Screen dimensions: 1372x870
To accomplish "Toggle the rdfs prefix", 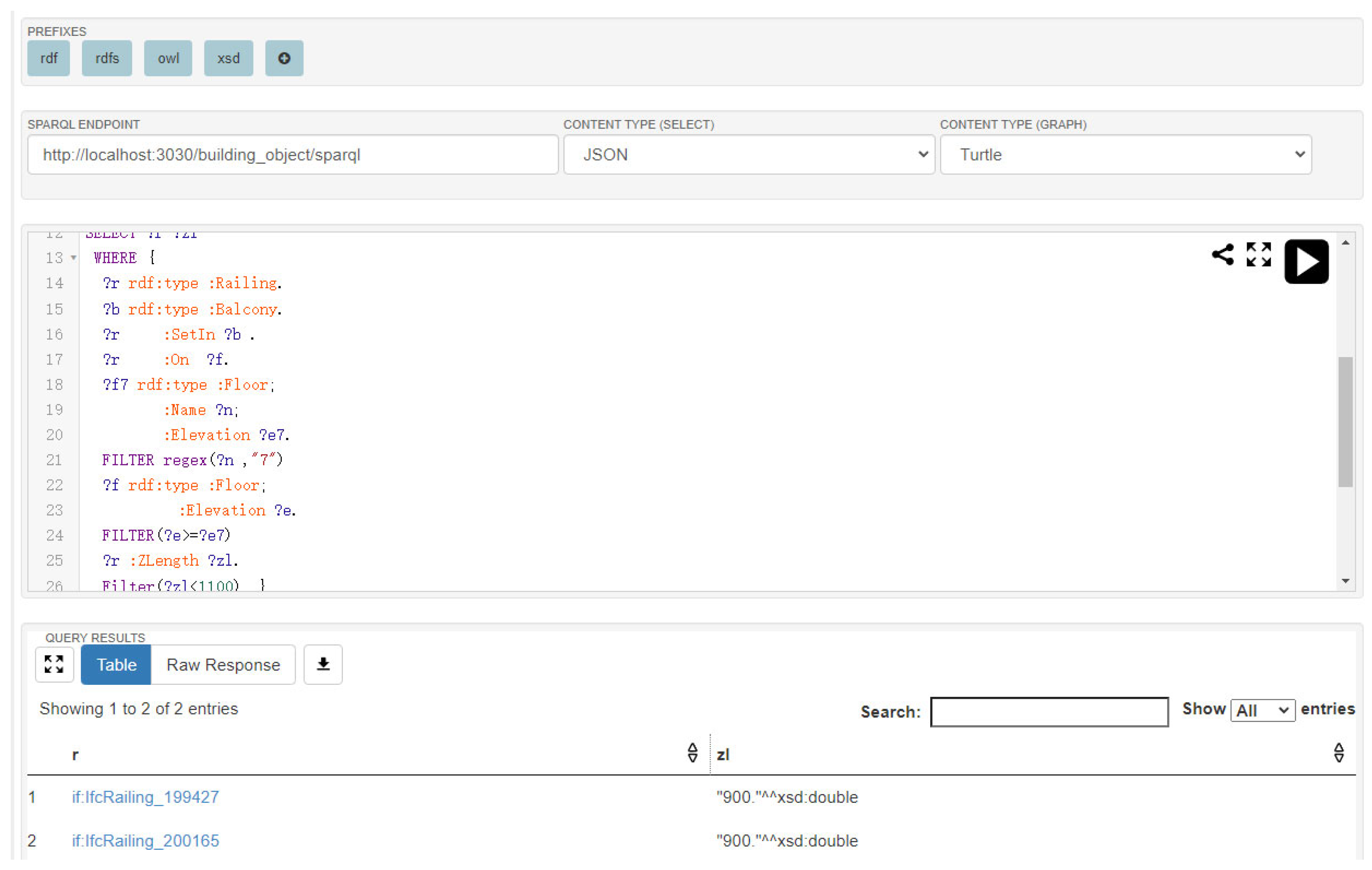I will [107, 58].
